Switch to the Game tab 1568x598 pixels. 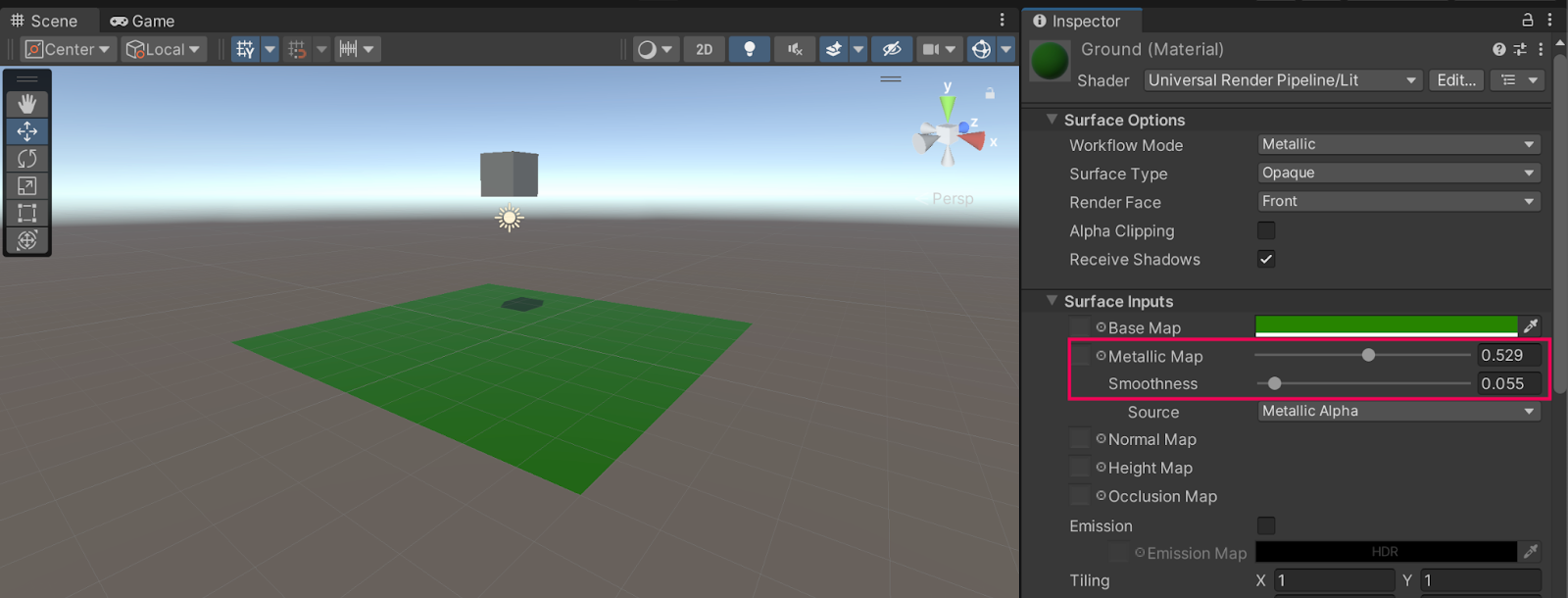(142, 21)
